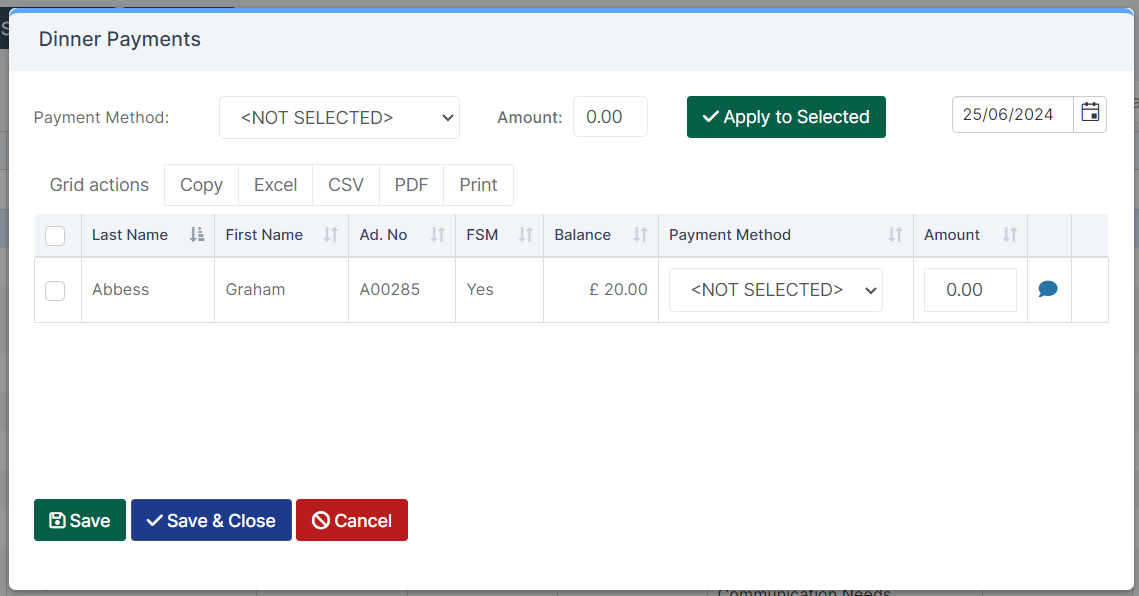Screen dimensions: 1139x596
Task: Sort by Ad. No column icon
Action: [x=437, y=235]
